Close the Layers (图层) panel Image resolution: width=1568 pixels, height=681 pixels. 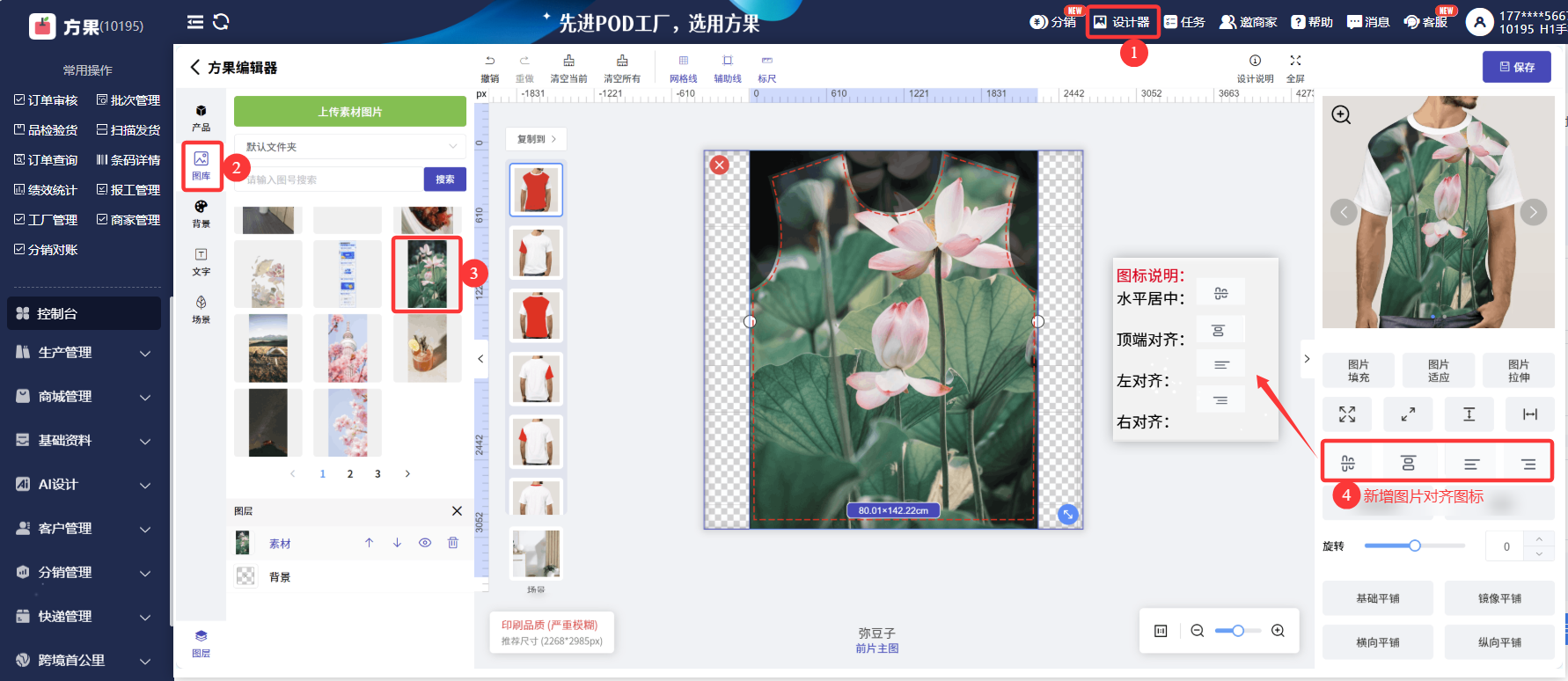(457, 511)
